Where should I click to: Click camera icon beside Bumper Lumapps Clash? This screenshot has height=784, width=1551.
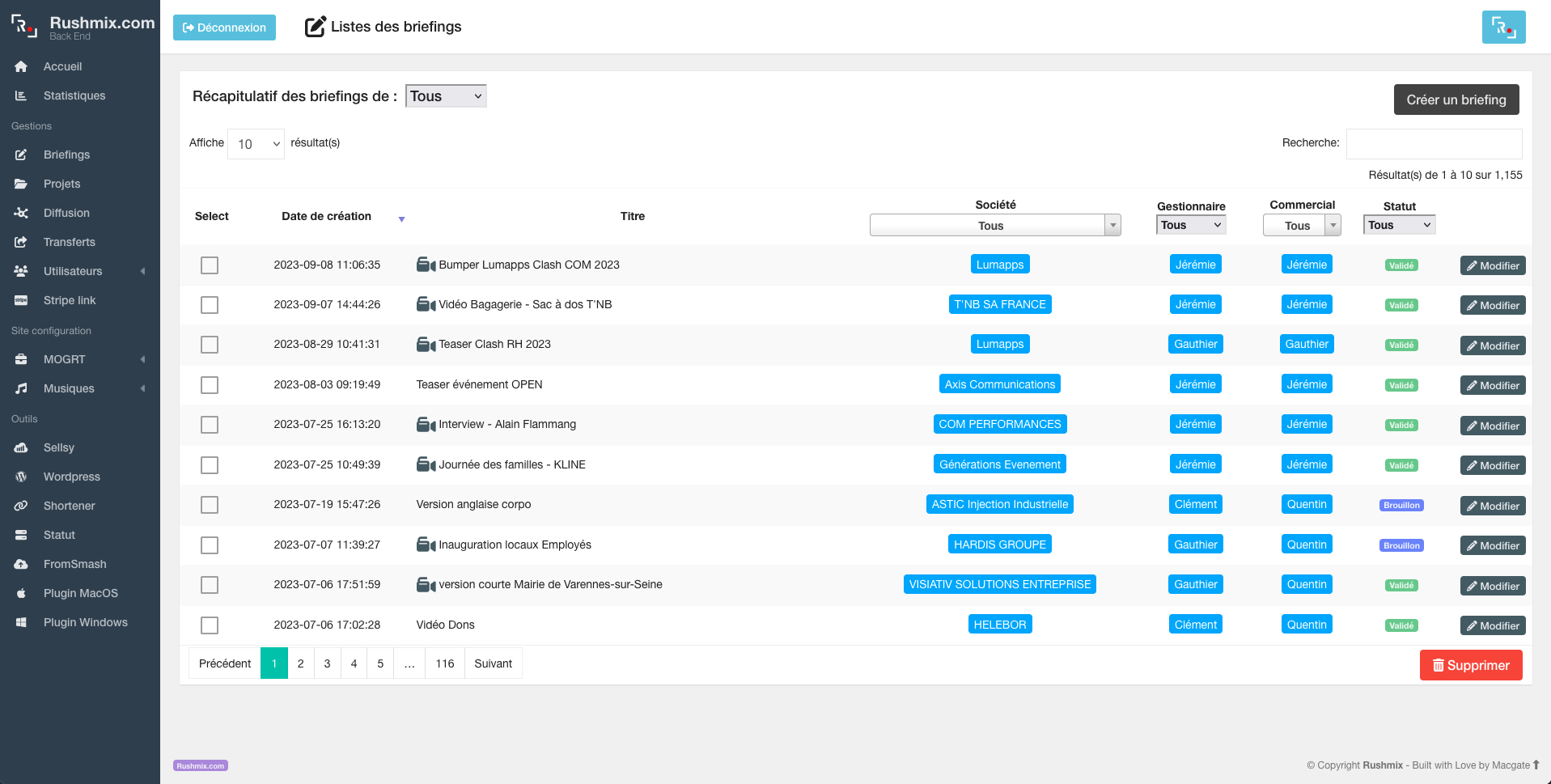coord(426,265)
